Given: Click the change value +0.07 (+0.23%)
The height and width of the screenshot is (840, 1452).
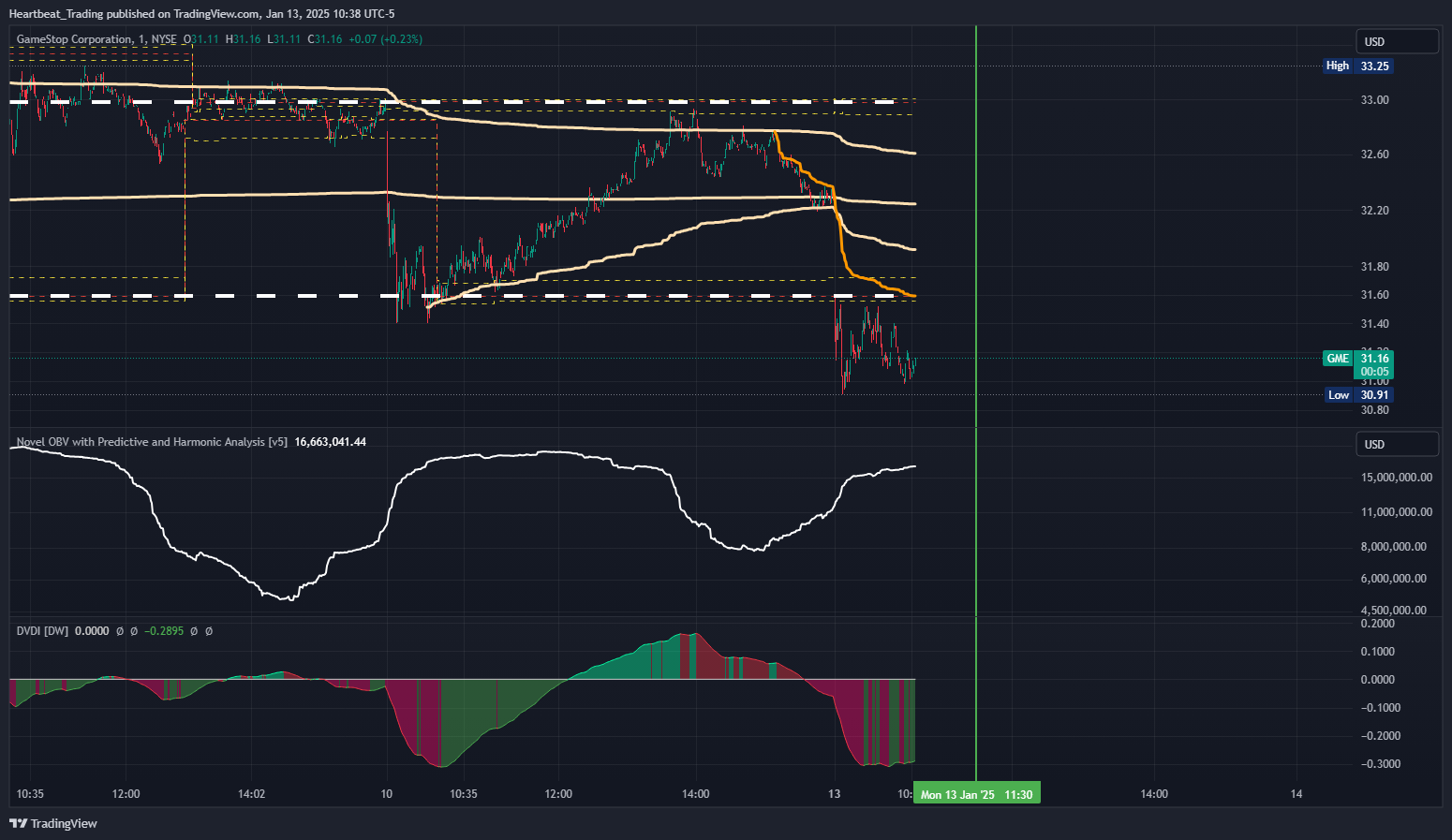Looking at the screenshot, I should click(385, 39).
